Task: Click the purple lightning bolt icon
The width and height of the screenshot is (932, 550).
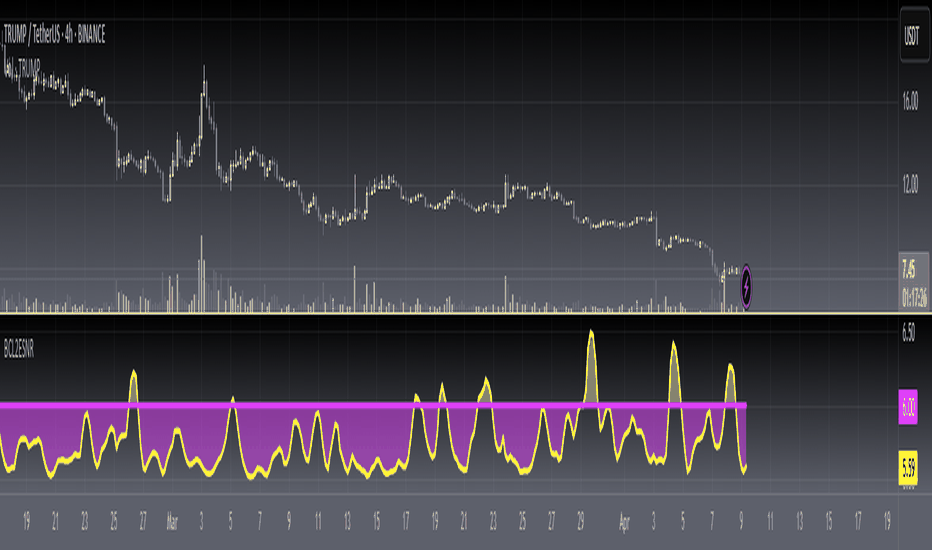Action: (x=746, y=287)
